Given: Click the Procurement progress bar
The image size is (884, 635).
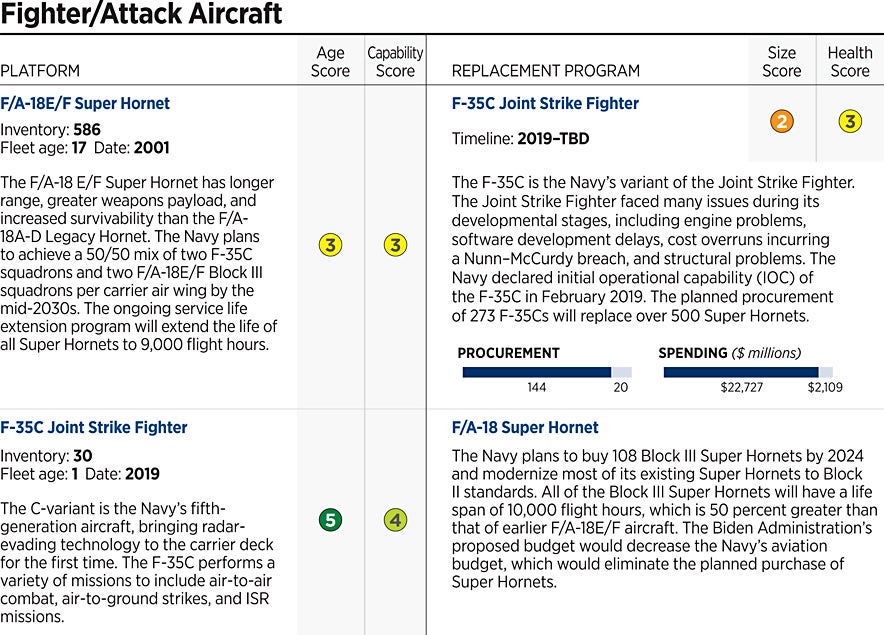Looking at the screenshot, I should [546, 372].
